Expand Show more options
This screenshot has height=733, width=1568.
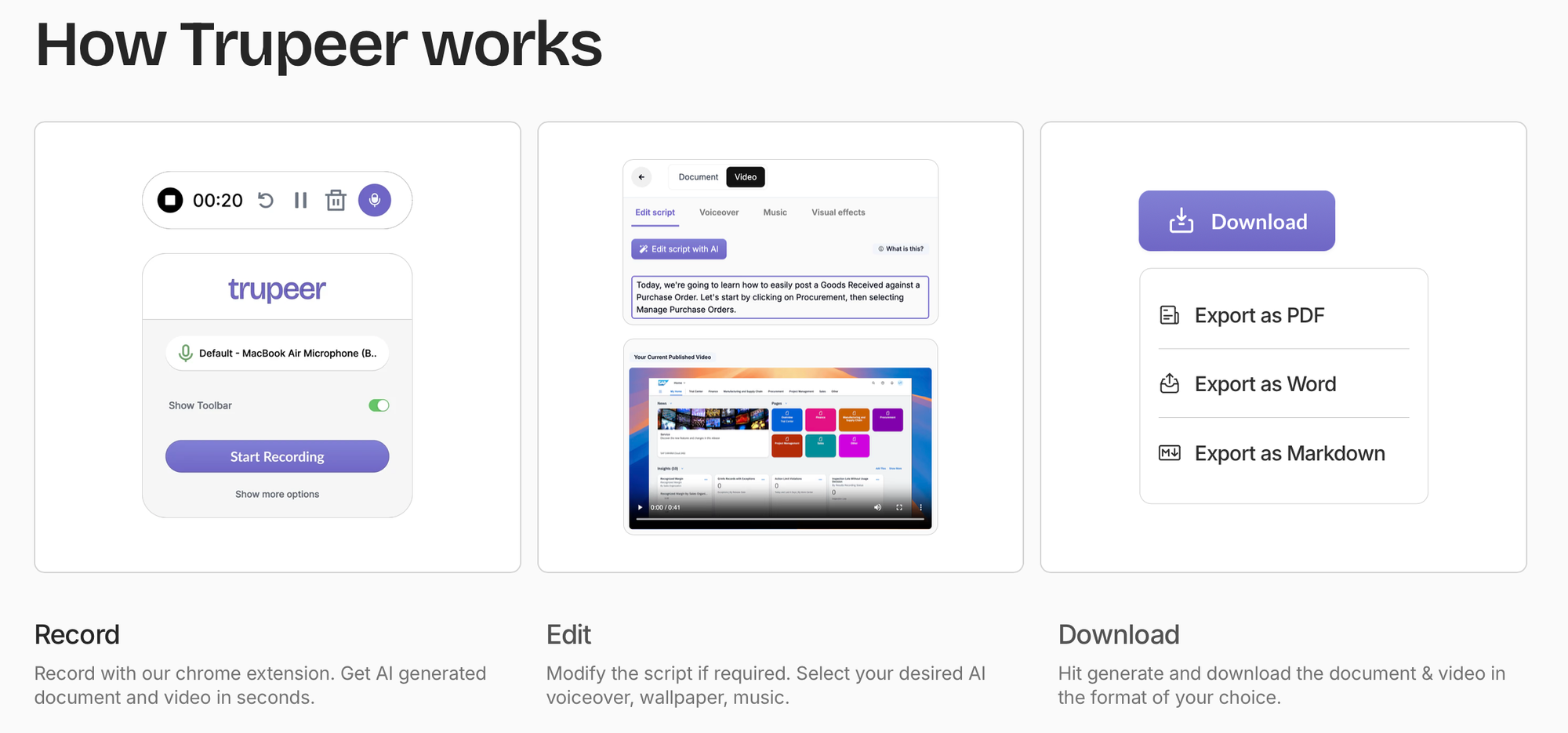pos(277,494)
